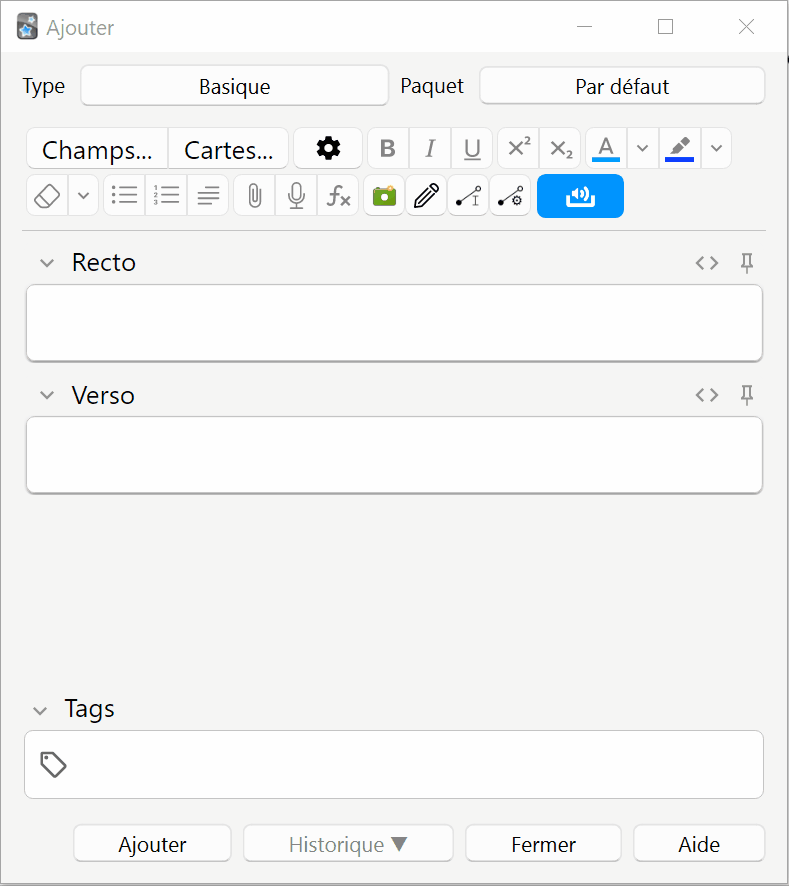Screen dimensions: 789x886
Task: Click the connector with text cursor icon
Action: [468, 196]
